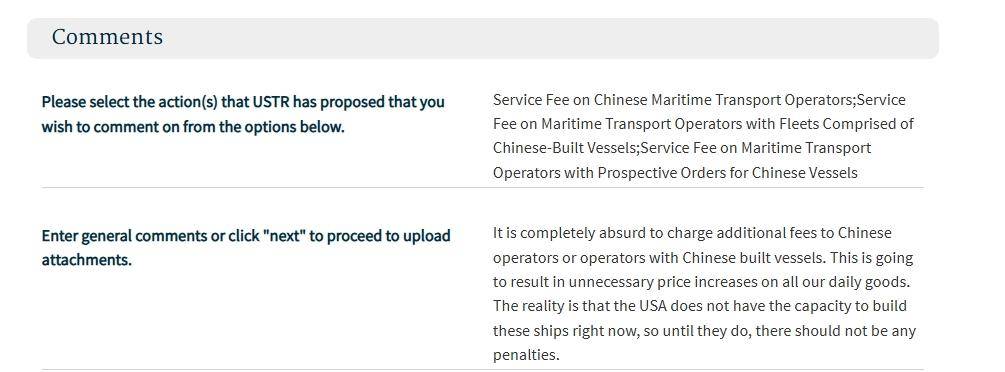1005x372 pixels.
Task: Click "Operators with Prospective Orders for Chinese Vessels"
Action: pos(675,173)
